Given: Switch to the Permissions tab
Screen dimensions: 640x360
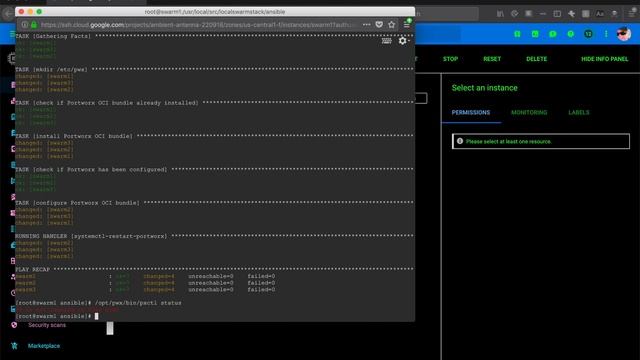Looking at the screenshot, I should (x=471, y=112).
